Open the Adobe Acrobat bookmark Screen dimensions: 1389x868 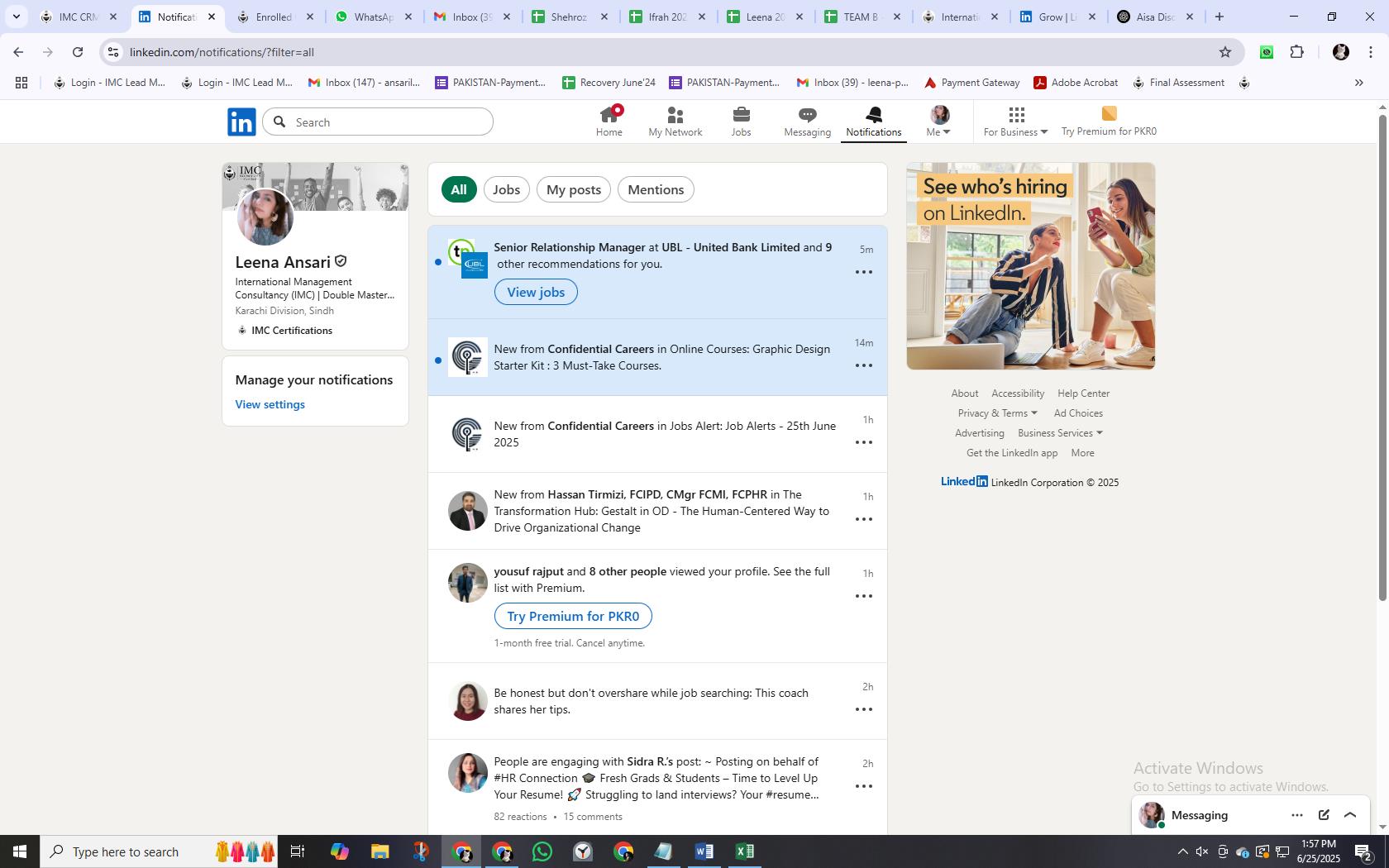coord(1076,83)
